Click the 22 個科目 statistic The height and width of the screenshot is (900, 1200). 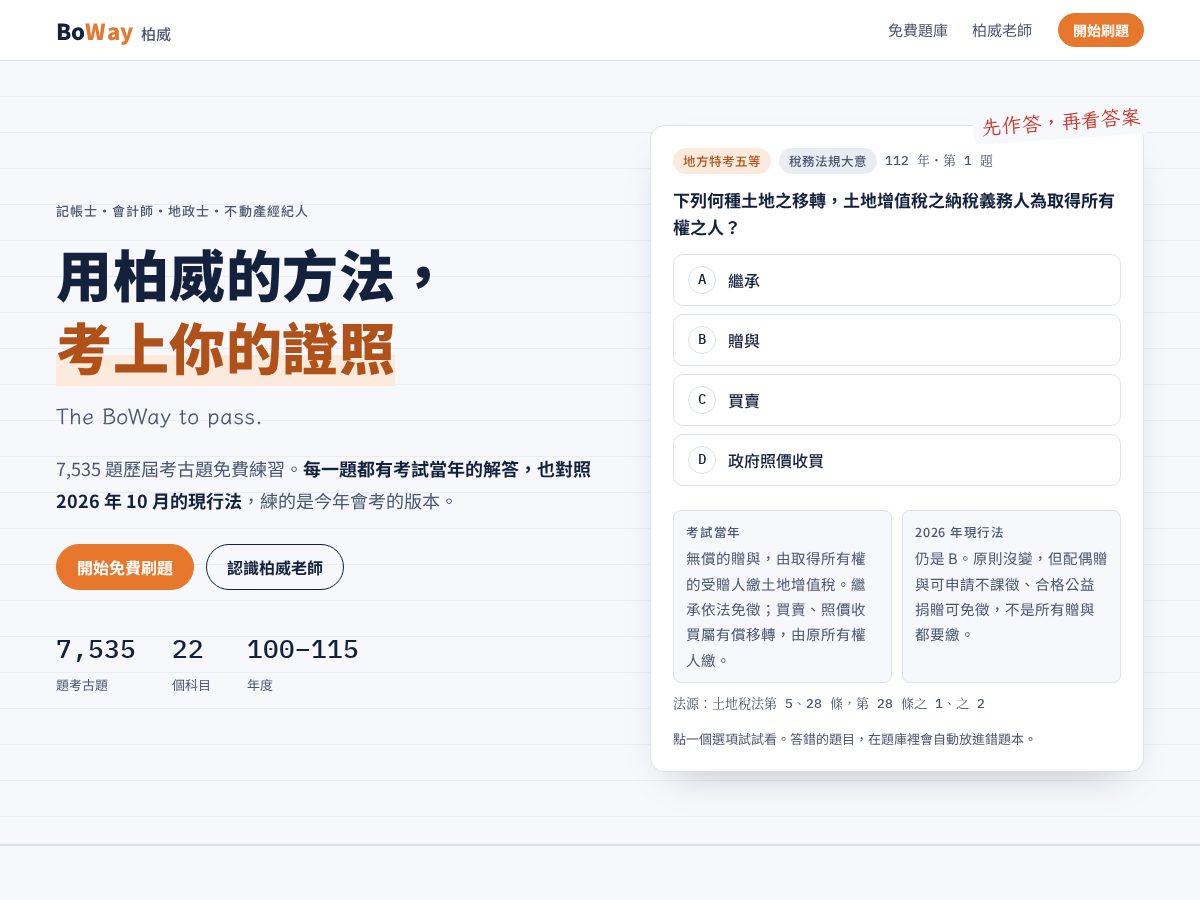coord(191,664)
